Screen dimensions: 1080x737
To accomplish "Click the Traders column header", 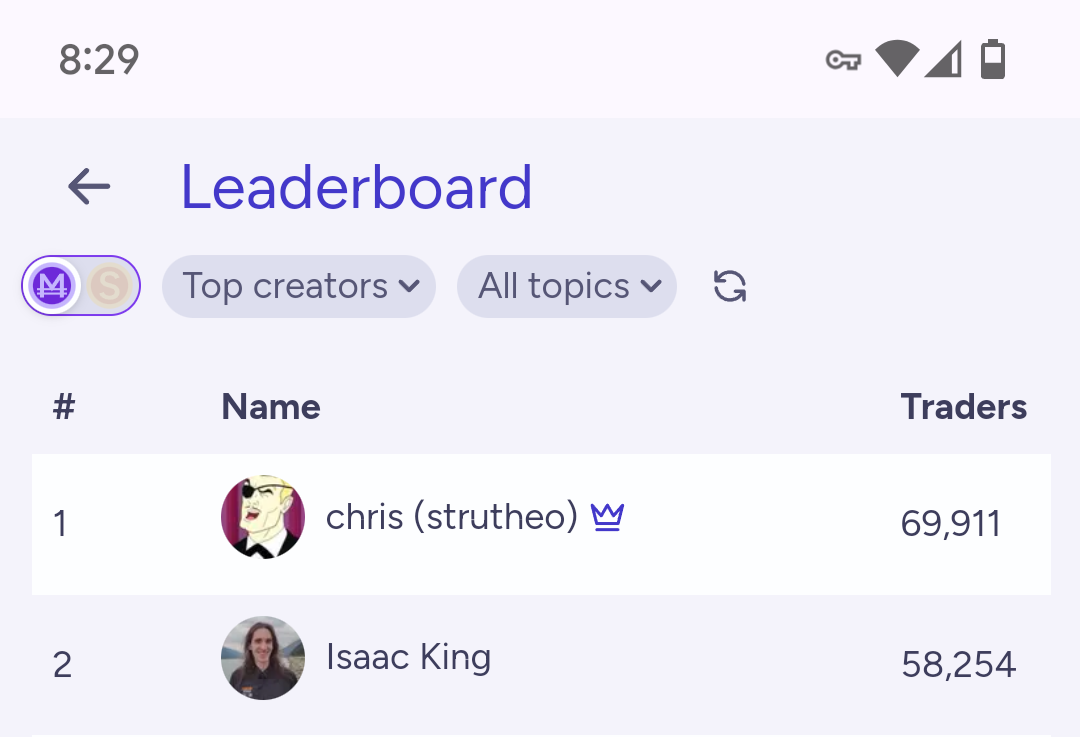I will tap(963, 407).
